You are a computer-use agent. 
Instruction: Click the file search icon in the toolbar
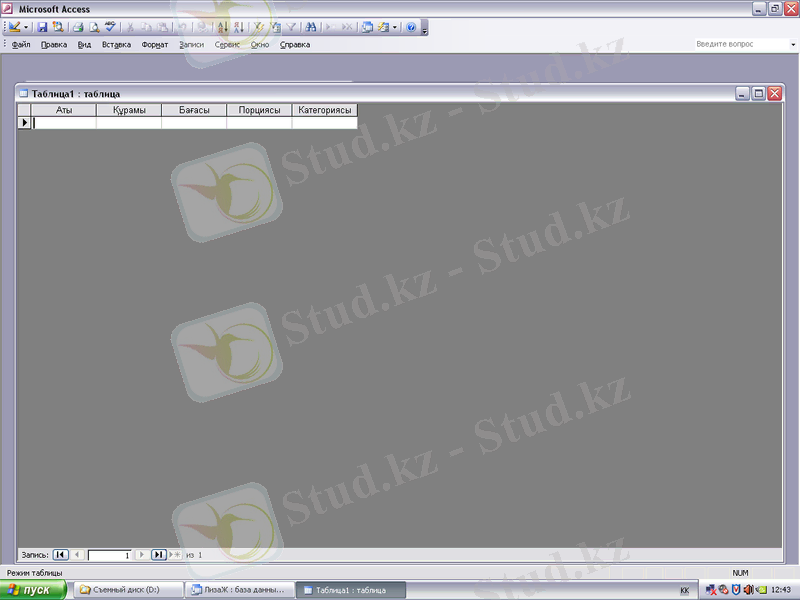point(58,27)
